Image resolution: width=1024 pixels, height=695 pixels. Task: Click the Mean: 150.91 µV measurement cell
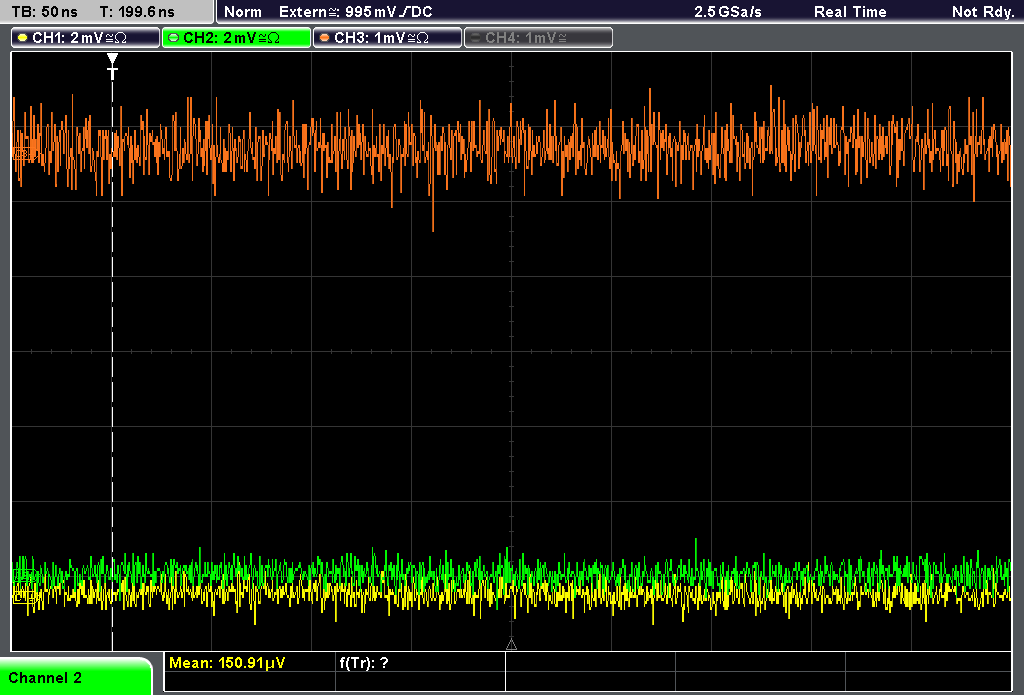249,662
